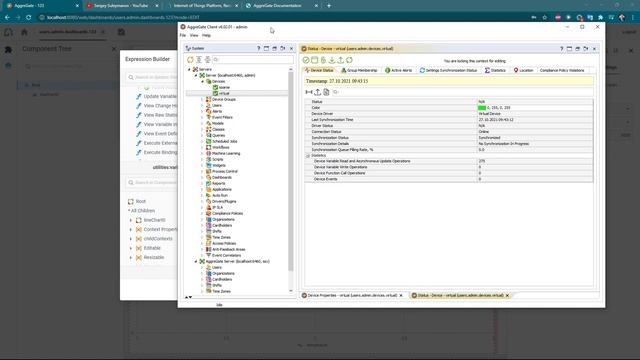Close the Component Tree panel in the browser

point(114,49)
